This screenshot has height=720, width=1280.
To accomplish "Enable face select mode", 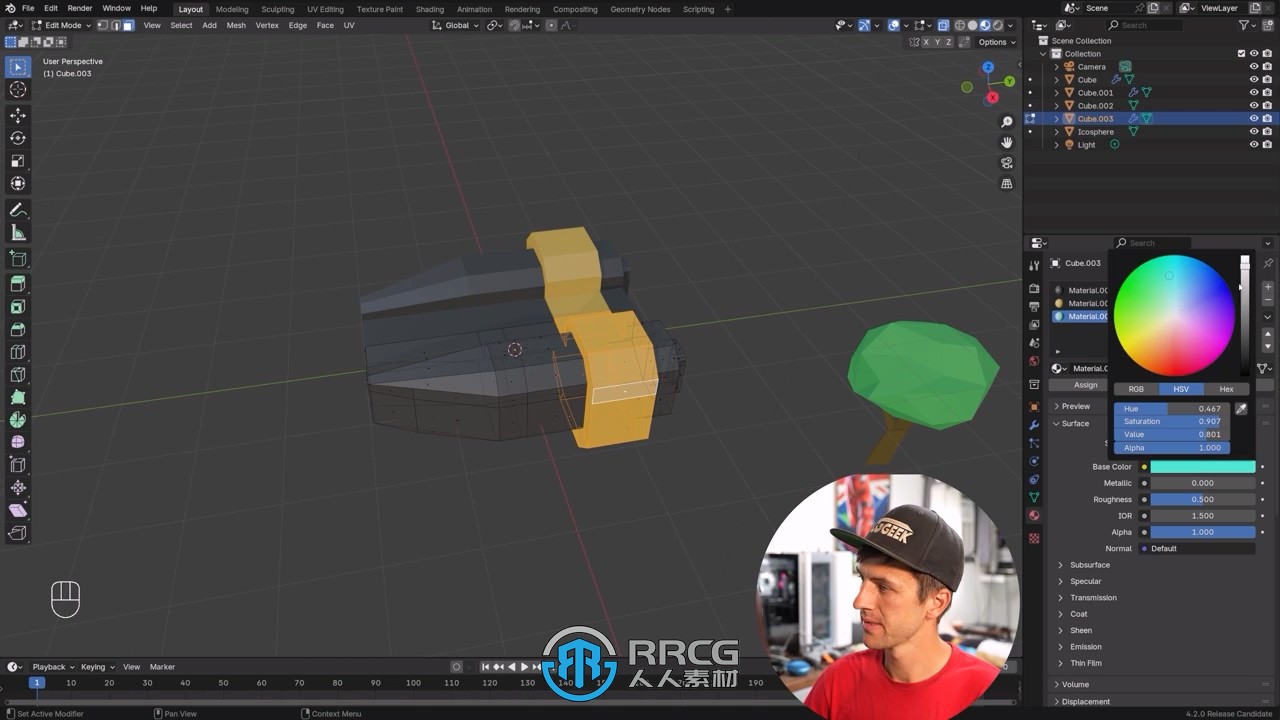I will coord(128,25).
